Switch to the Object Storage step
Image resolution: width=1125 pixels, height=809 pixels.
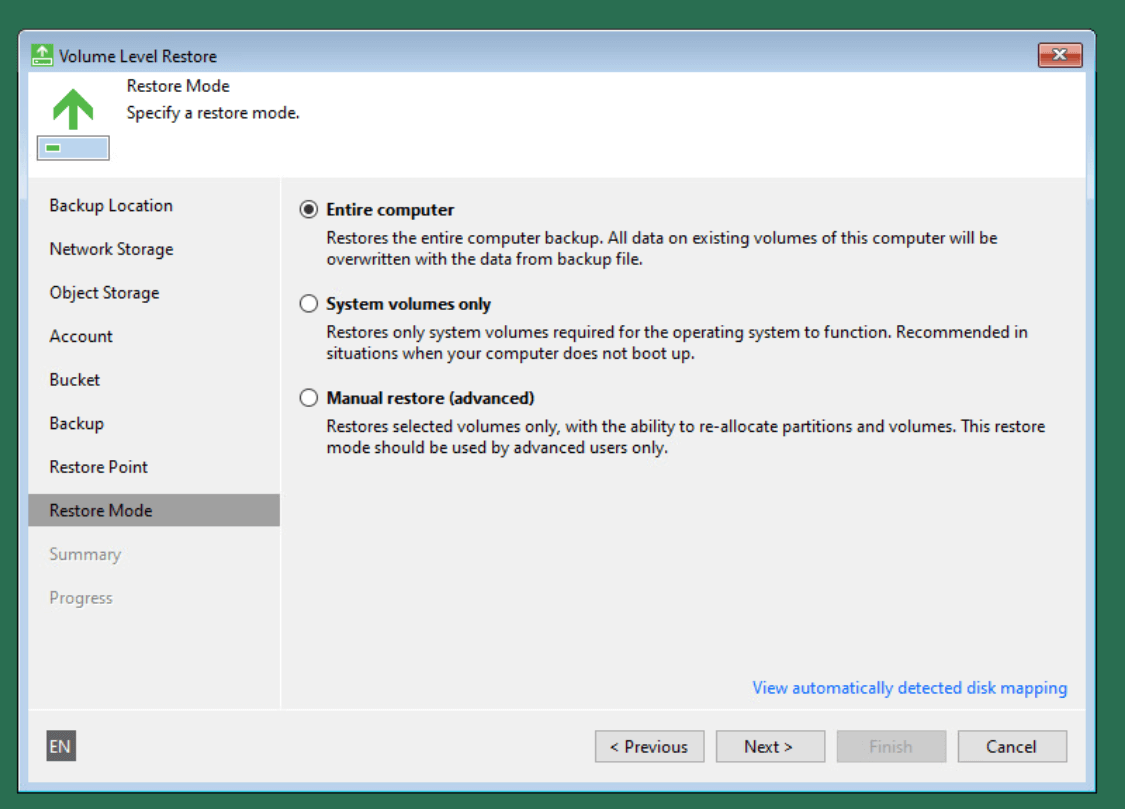pyautogui.click(x=104, y=293)
